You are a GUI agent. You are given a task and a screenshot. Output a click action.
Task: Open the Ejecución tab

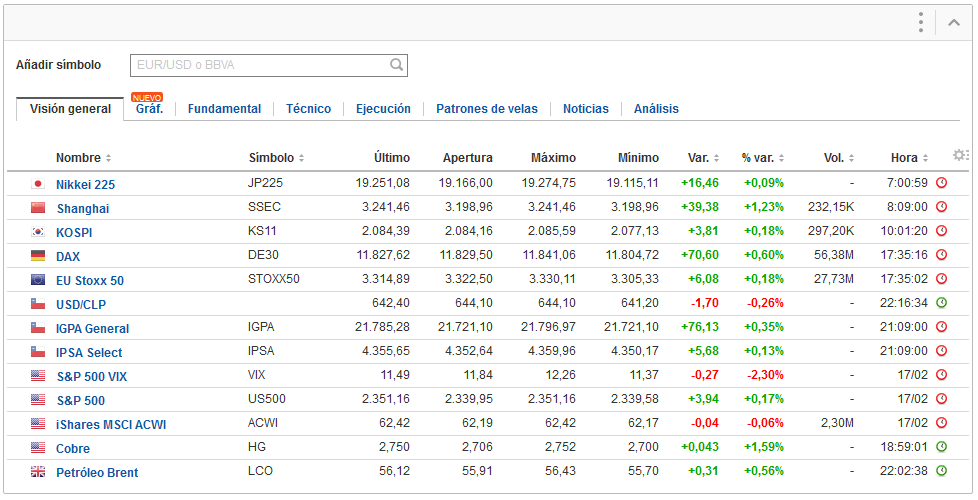[x=383, y=108]
